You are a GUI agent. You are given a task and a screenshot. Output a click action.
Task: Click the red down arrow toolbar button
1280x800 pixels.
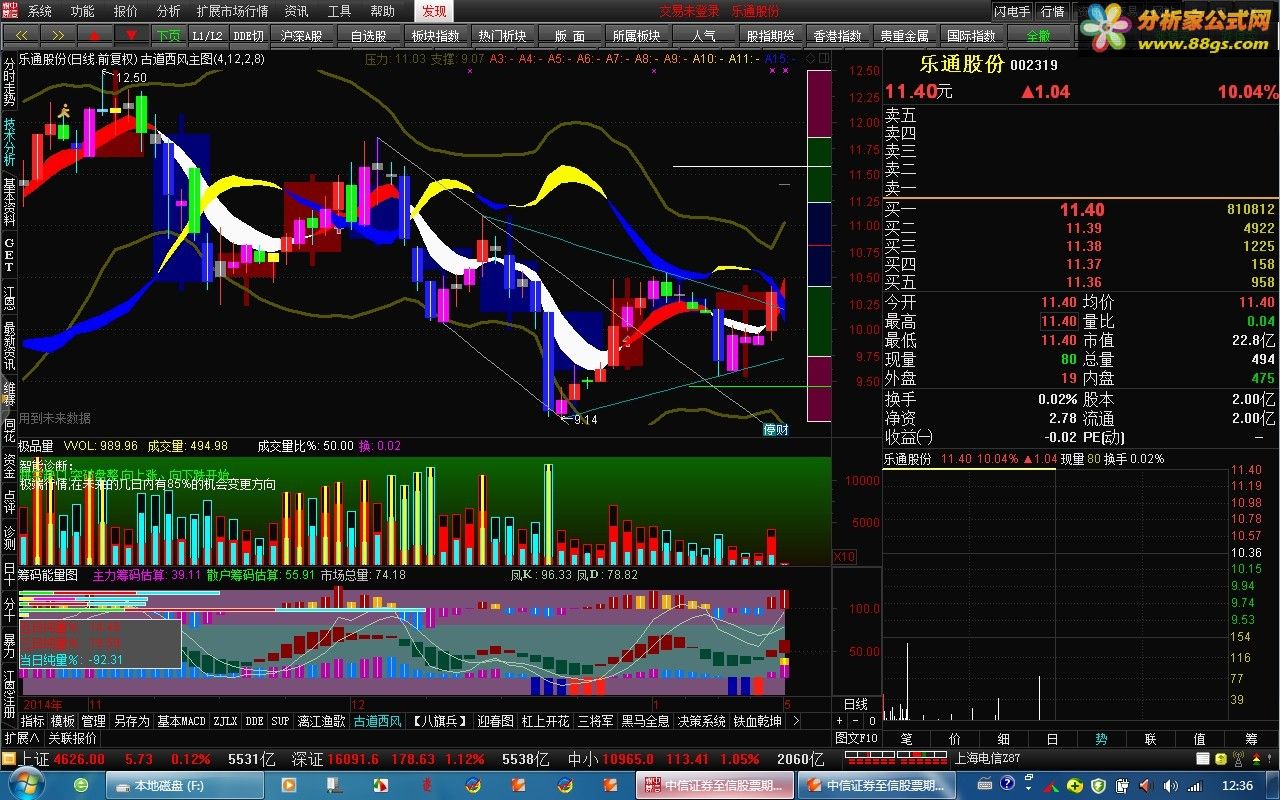(x=130, y=35)
